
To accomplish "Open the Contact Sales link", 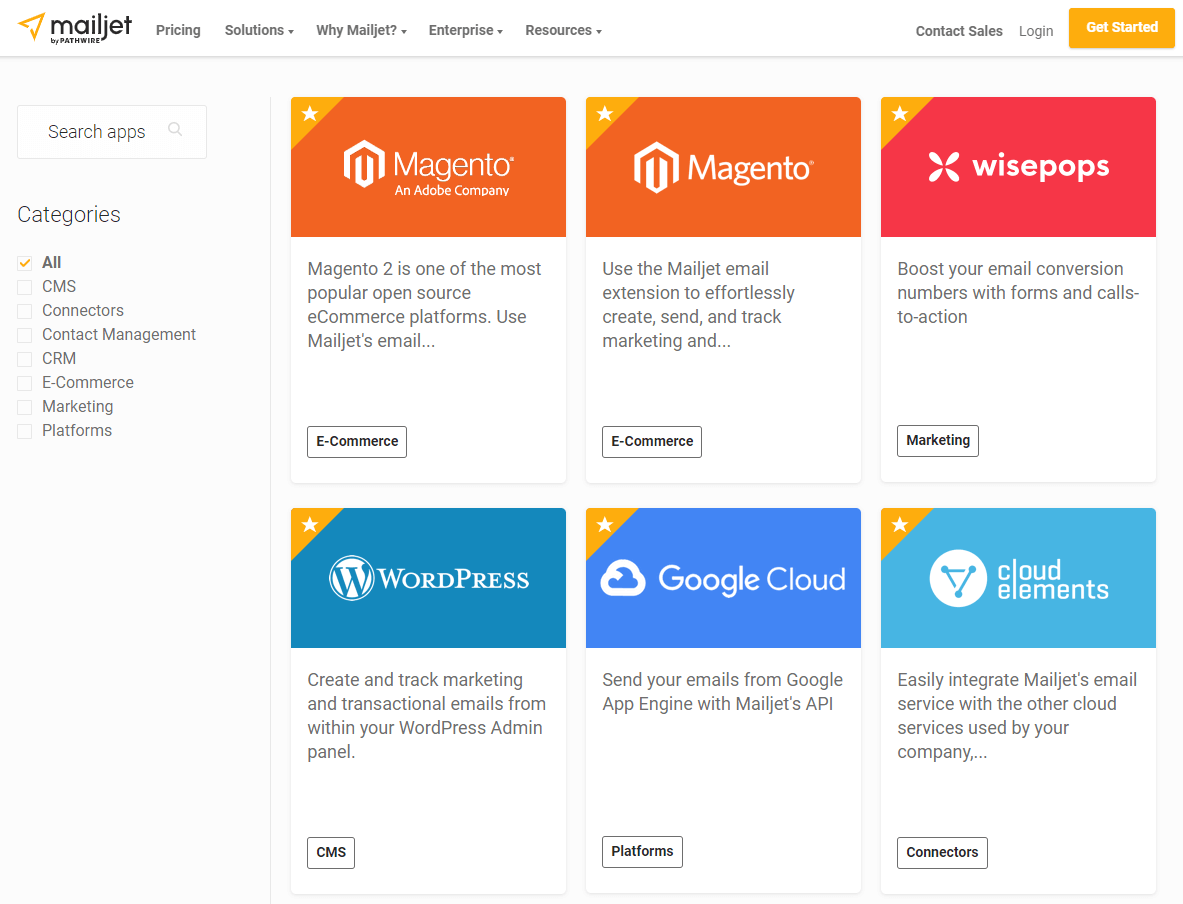I will (959, 31).
